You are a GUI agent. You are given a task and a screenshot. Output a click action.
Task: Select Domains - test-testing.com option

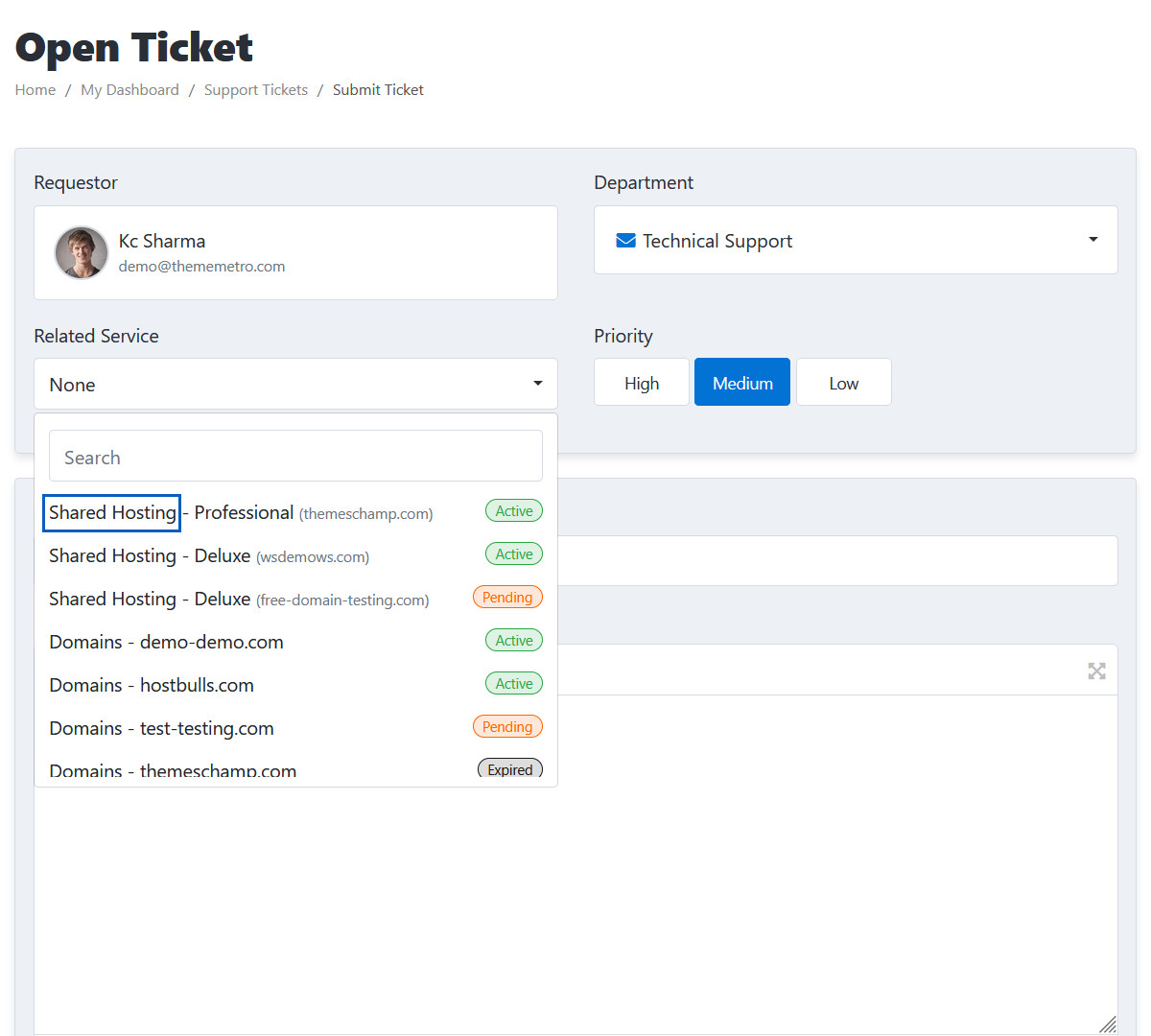pyautogui.click(x=162, y=728)
